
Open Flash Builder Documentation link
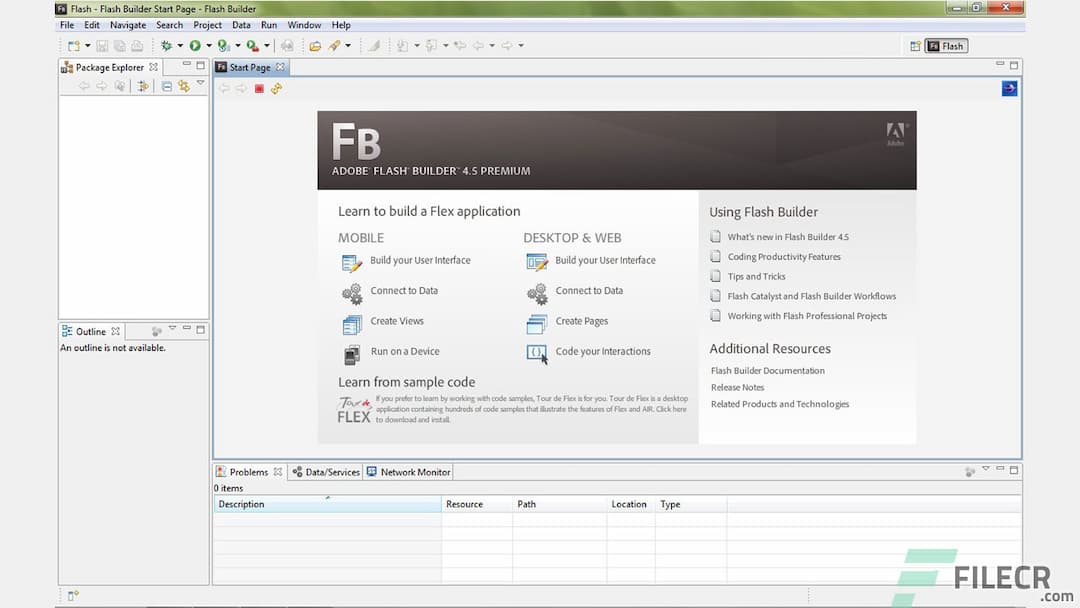(x=766, y=370)
